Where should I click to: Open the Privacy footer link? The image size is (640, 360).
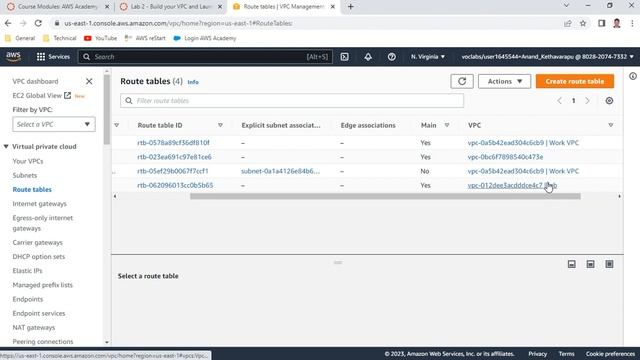(x=538, y=354)
